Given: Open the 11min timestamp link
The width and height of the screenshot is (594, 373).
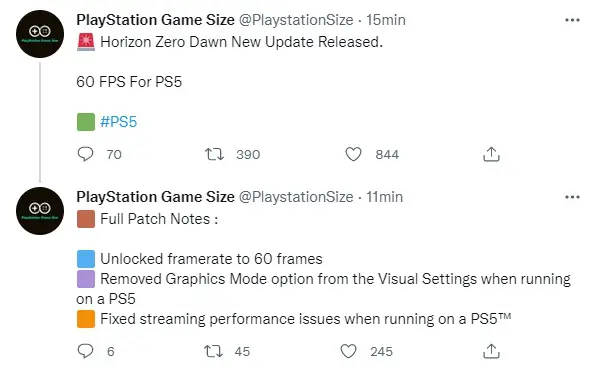Looking at the screenshot, I should click(385, 197).
